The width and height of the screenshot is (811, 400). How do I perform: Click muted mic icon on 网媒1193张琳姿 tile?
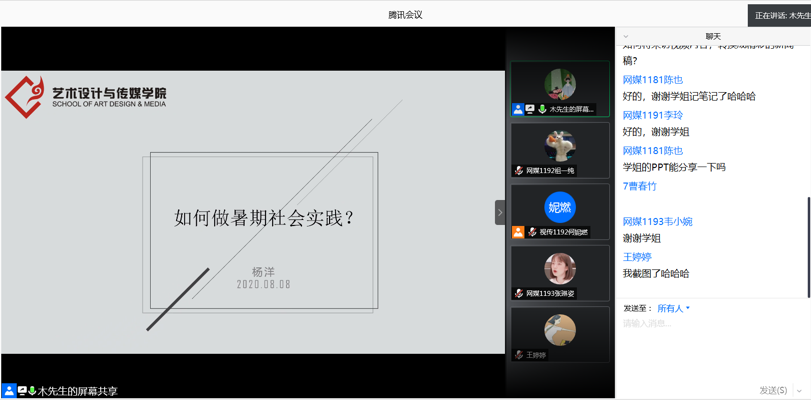[x=519, y=294]
